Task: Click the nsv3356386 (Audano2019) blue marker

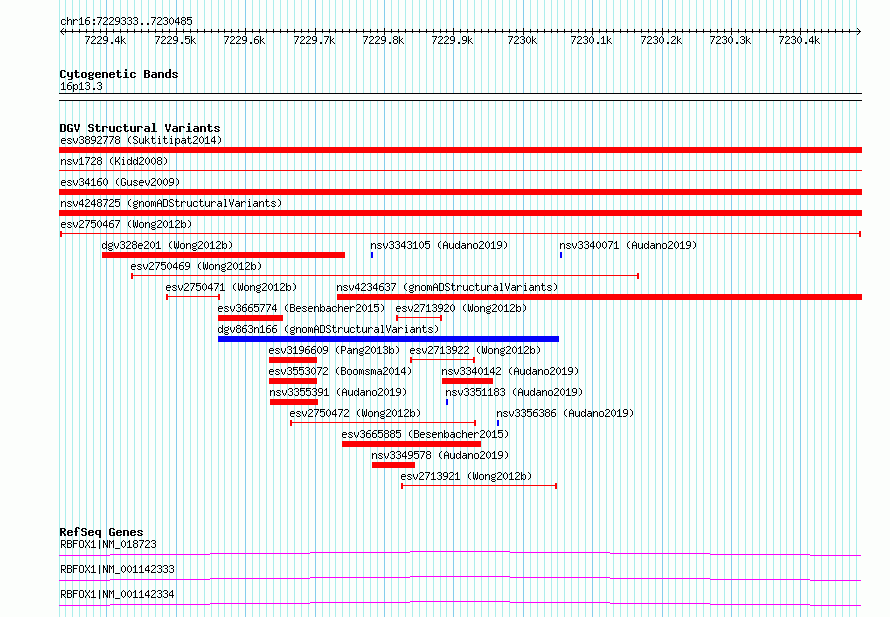Action: [498, 423]
